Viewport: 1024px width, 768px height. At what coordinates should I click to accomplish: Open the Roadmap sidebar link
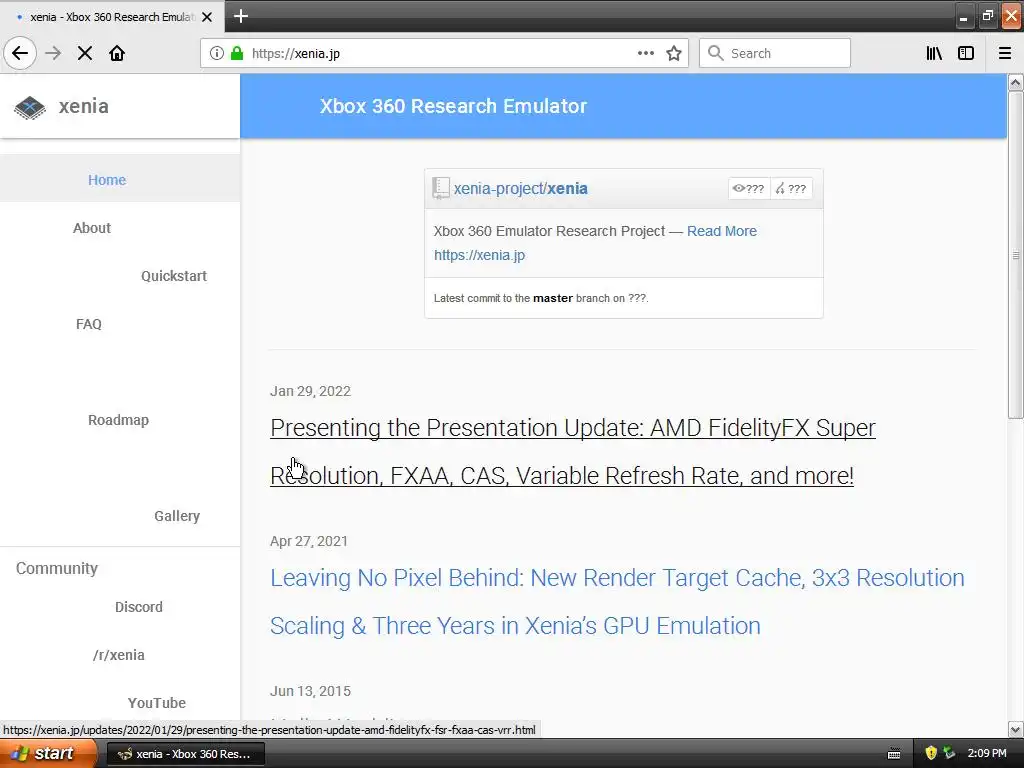(118, 420)
